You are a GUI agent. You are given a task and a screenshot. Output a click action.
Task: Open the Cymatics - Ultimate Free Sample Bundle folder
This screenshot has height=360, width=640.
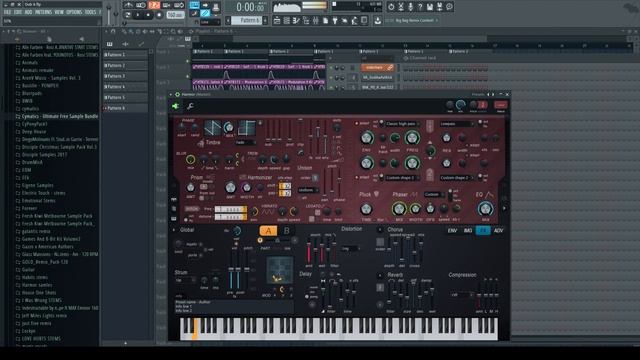[x=60, y=116]
